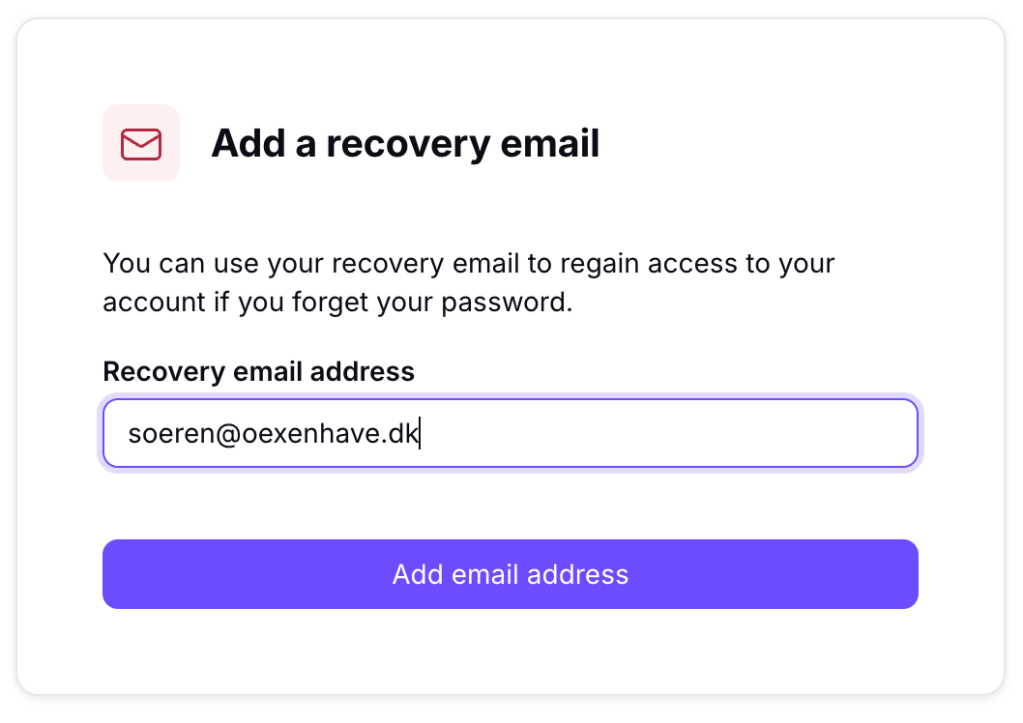Focus the Recovery email address input field
1023x723 pixels.
510,433
